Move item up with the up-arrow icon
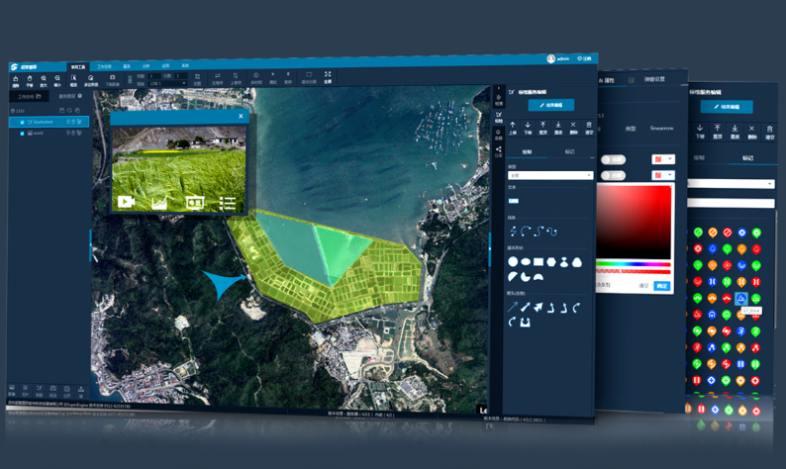Viewport: 786px width, 469px height. coord(512,127)
